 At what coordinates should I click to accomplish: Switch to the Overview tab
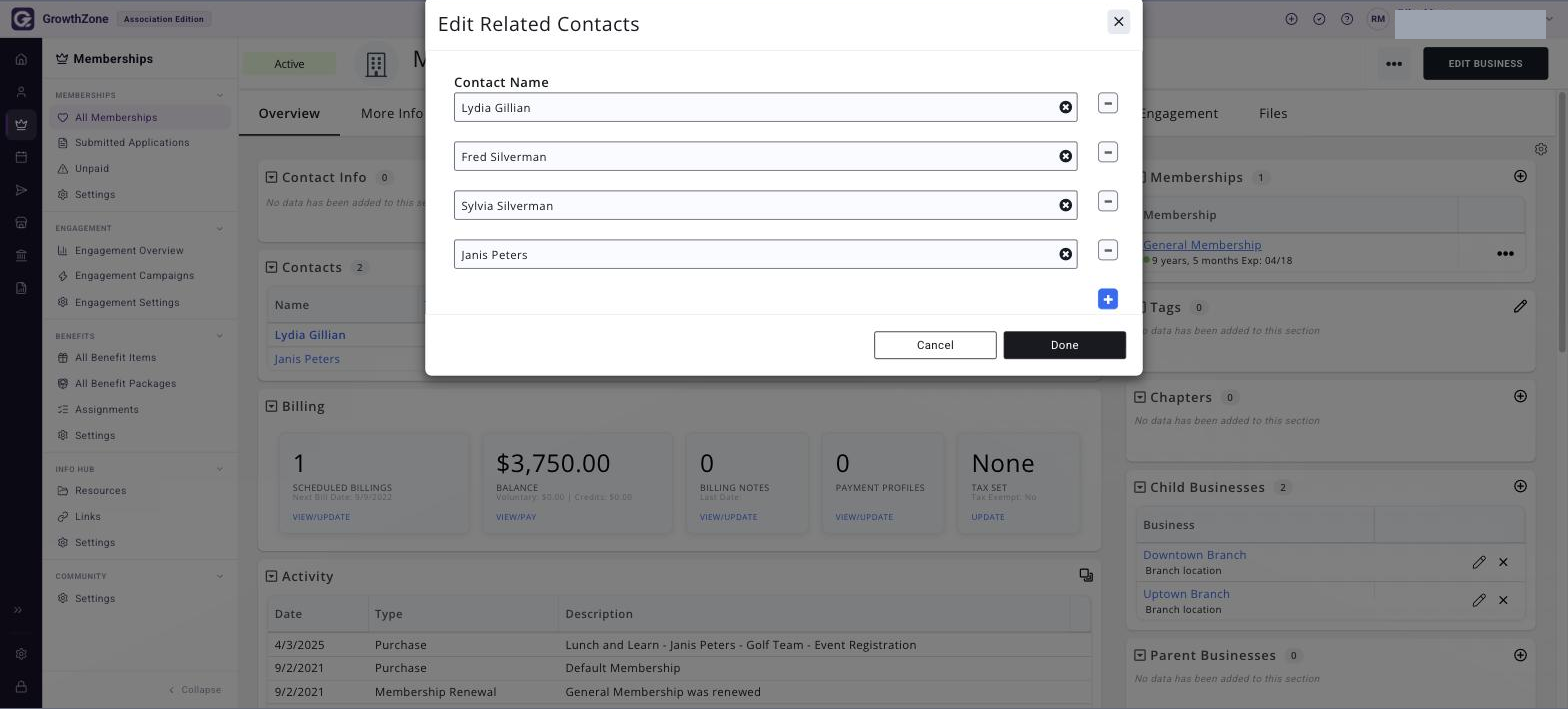(289, 113)
